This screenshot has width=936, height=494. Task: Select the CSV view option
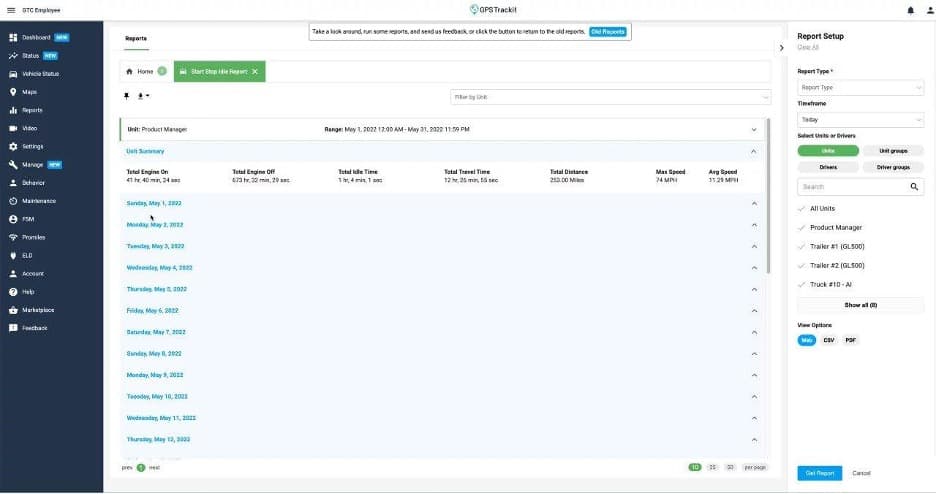(828, 340)
